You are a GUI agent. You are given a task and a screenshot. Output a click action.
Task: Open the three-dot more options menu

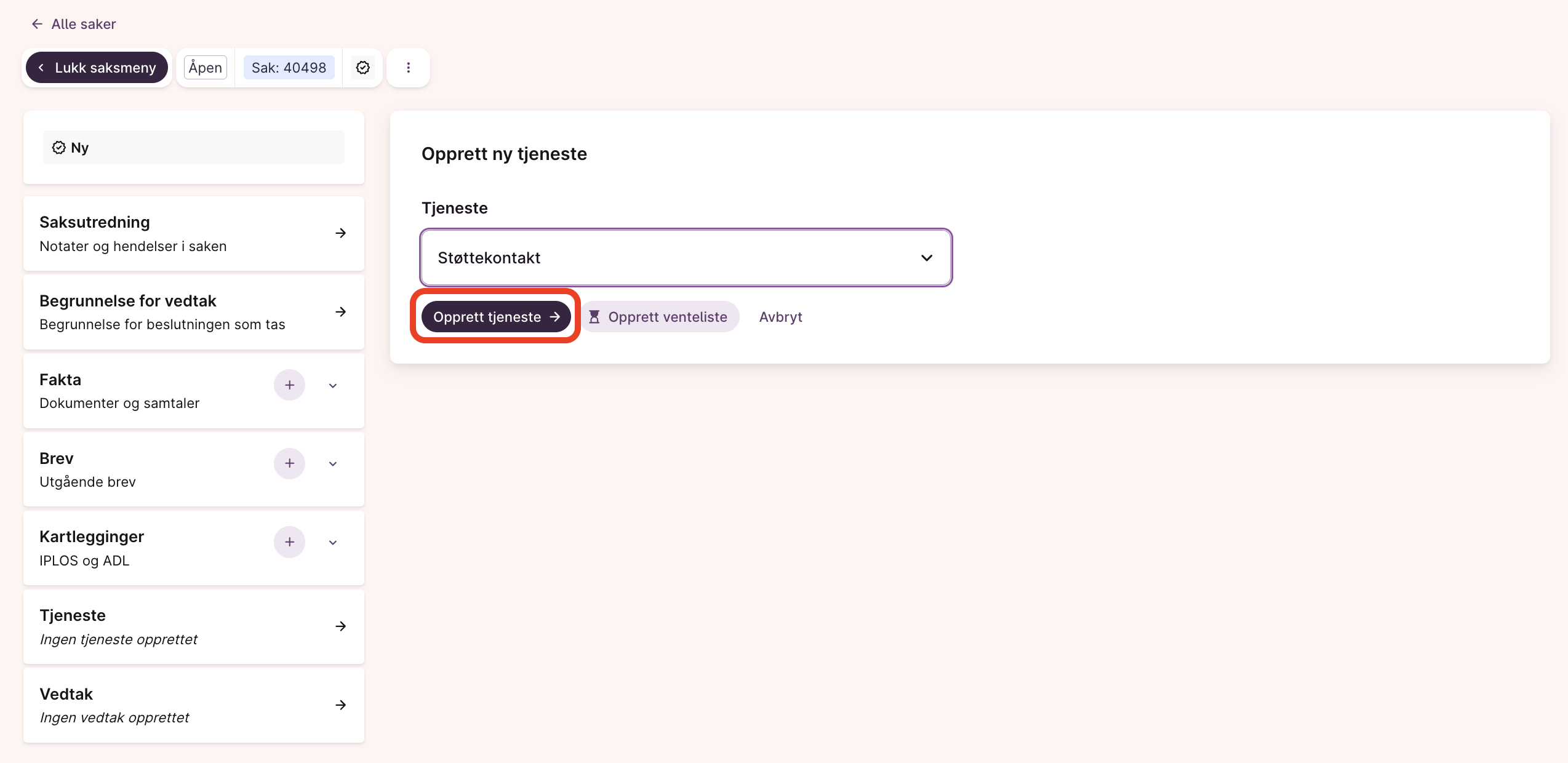click(x=408, y=68)
